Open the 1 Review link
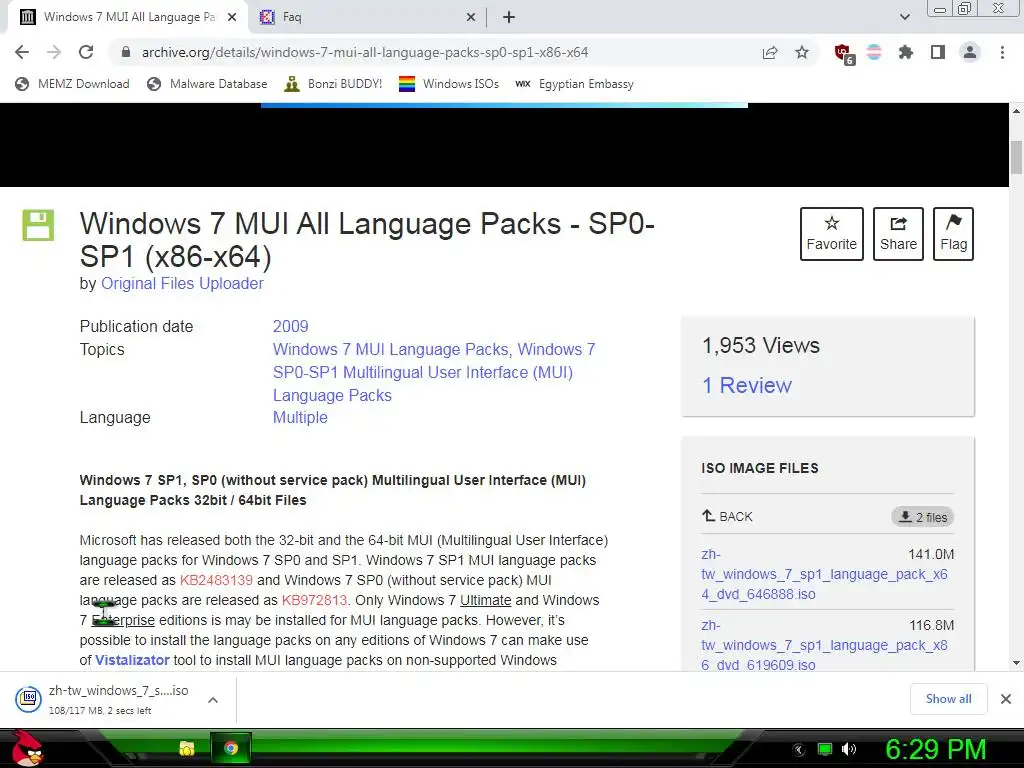Image resolution: width=1024 pixels, height=768 pixels. coord(747,385)
